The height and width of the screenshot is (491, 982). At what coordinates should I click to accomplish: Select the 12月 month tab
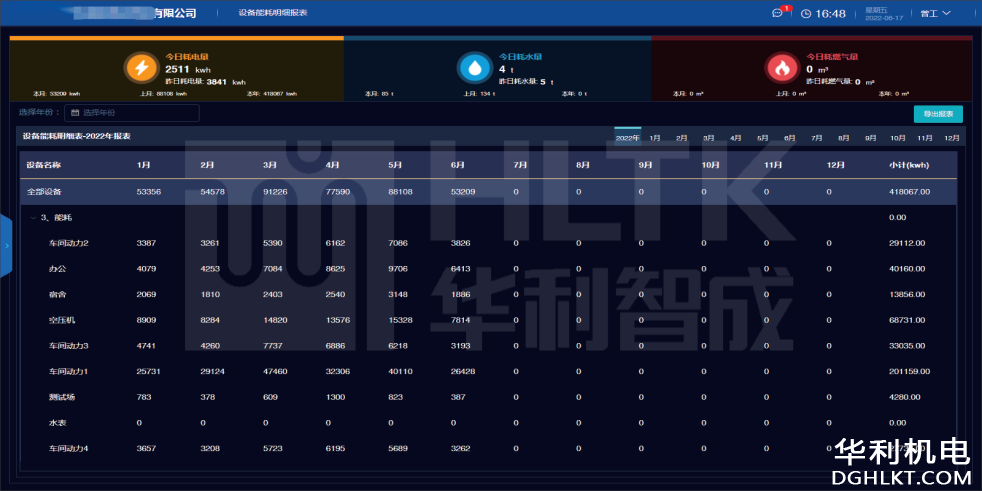point(951,138)
